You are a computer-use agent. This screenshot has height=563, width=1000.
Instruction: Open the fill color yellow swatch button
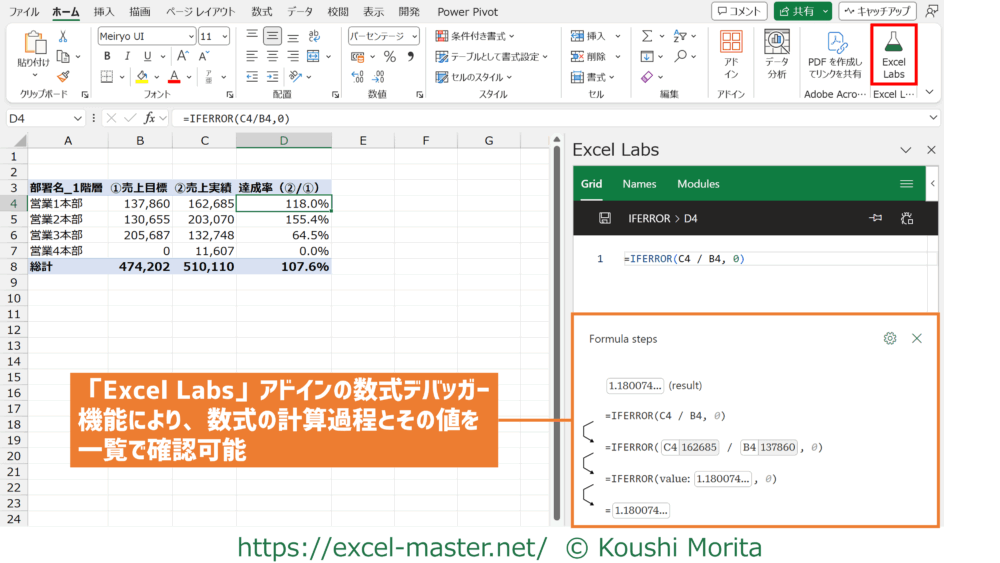[142, 76]
